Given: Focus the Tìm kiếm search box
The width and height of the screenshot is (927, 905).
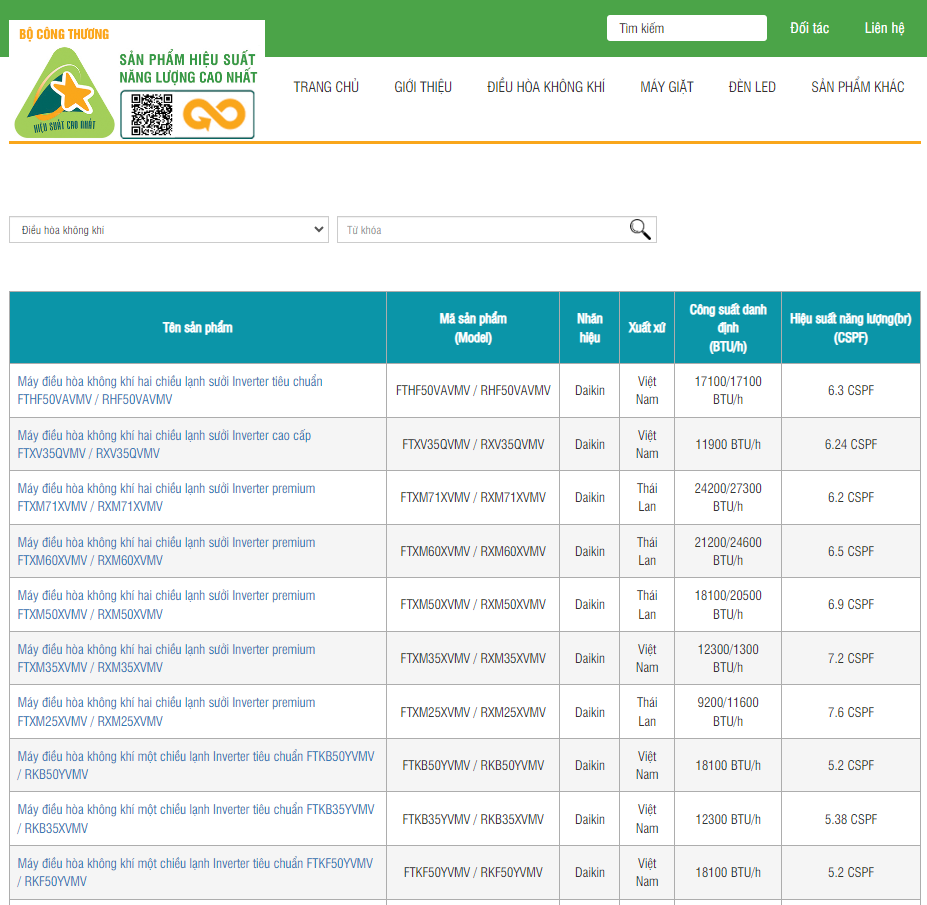Looking at the screenshot, I should pos(686,28).
